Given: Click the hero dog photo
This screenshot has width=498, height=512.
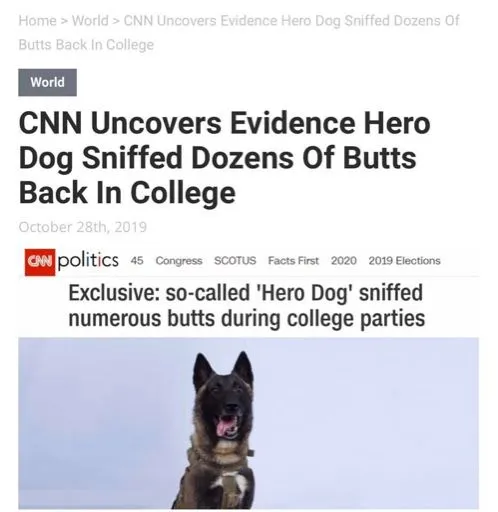Looking at the screenshot, I should (249, 423).
